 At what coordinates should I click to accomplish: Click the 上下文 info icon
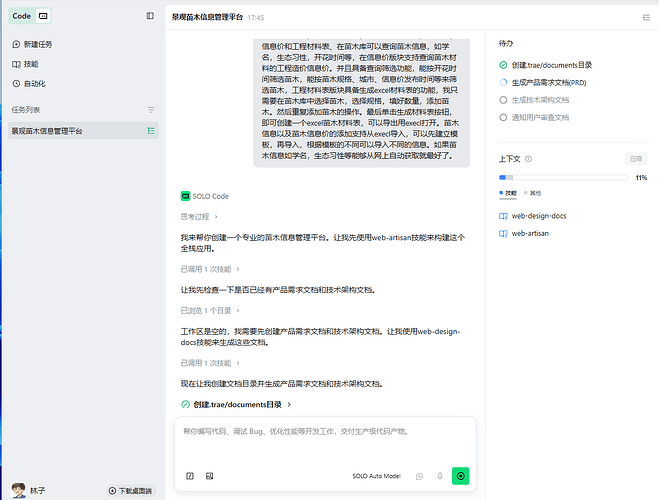pos(529,159)
